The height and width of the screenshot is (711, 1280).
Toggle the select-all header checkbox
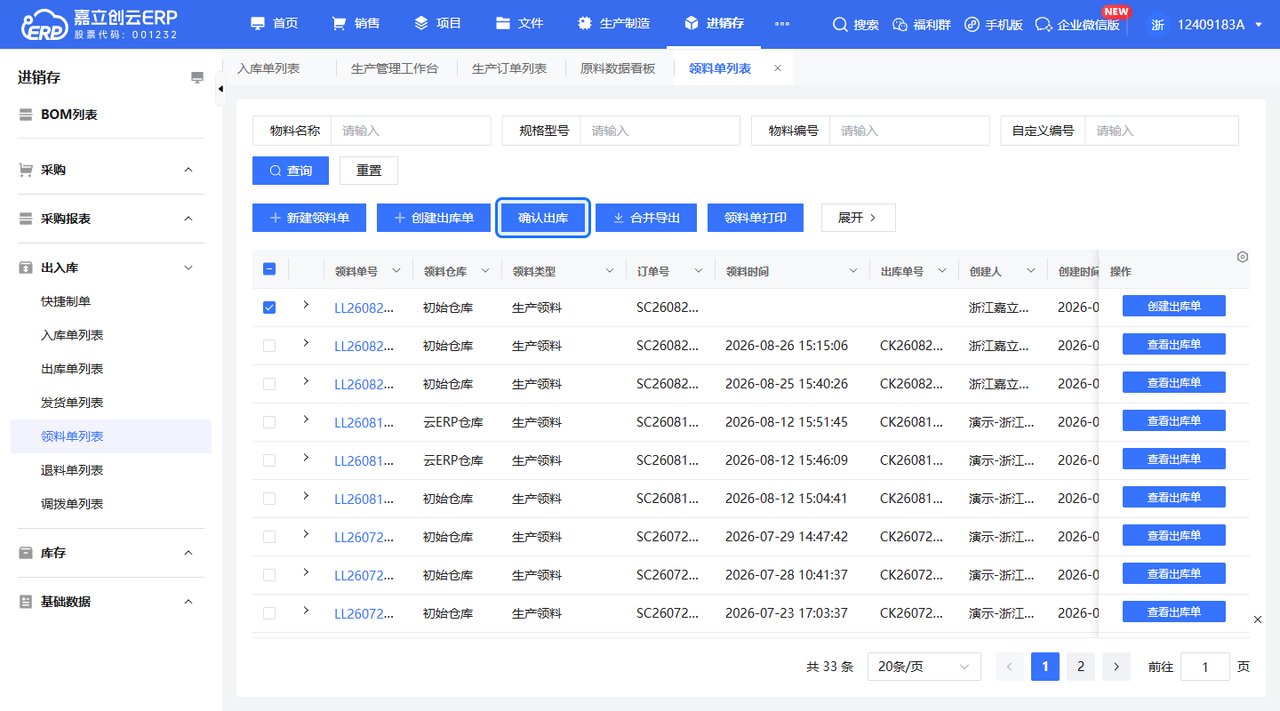tap(269, 269)
